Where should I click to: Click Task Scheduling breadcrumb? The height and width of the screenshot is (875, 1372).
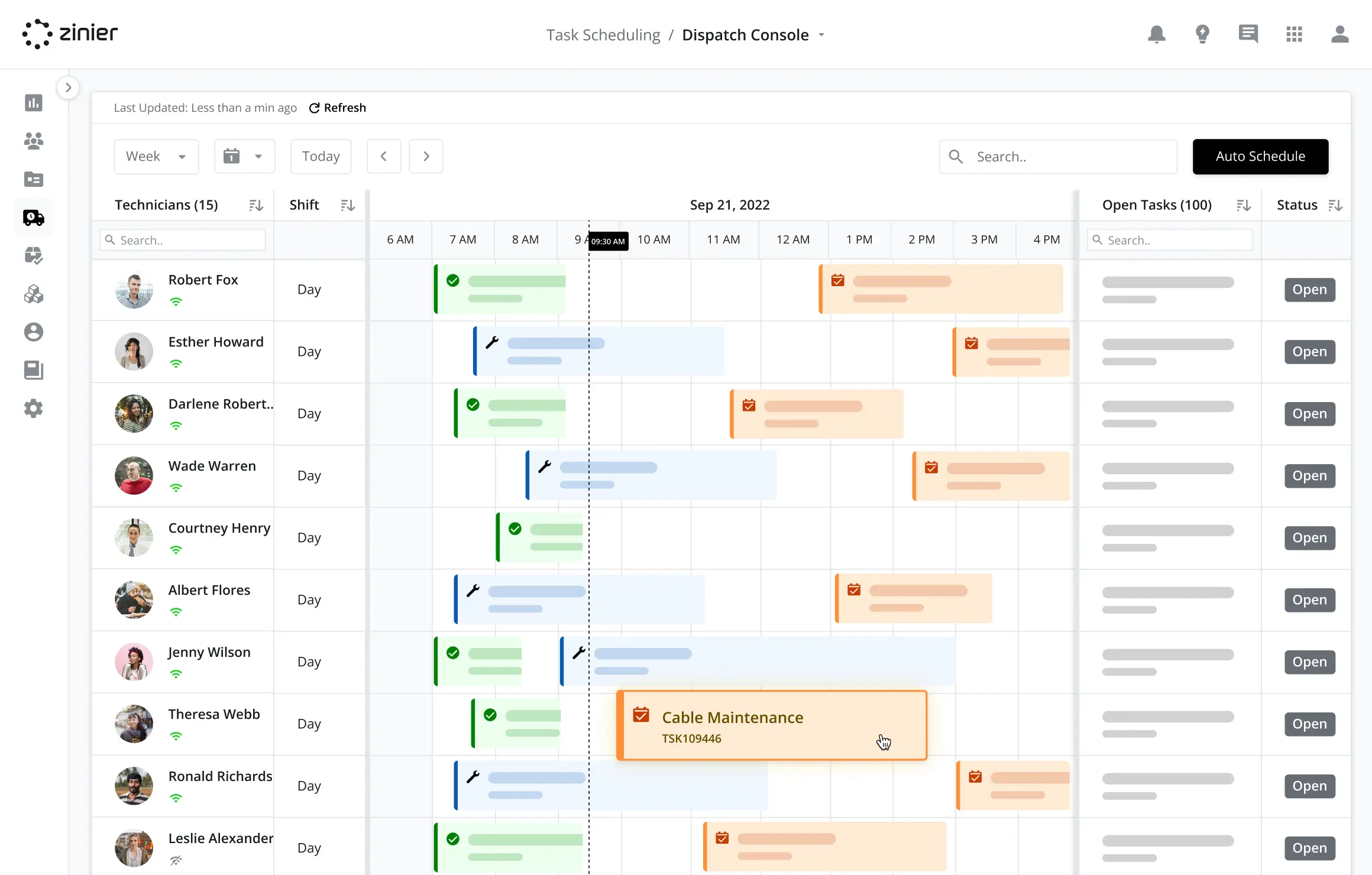point(603,35)
